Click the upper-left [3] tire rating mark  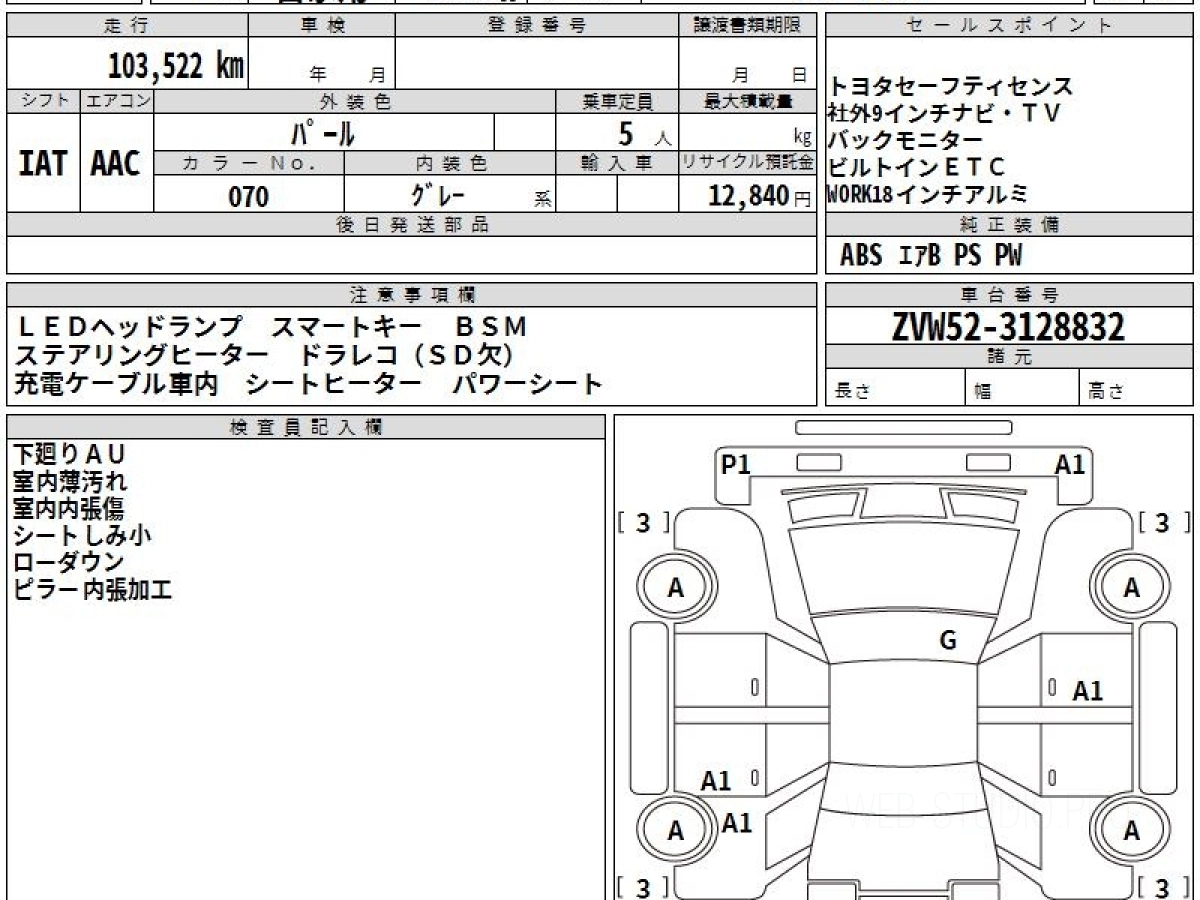coord(644,523)
